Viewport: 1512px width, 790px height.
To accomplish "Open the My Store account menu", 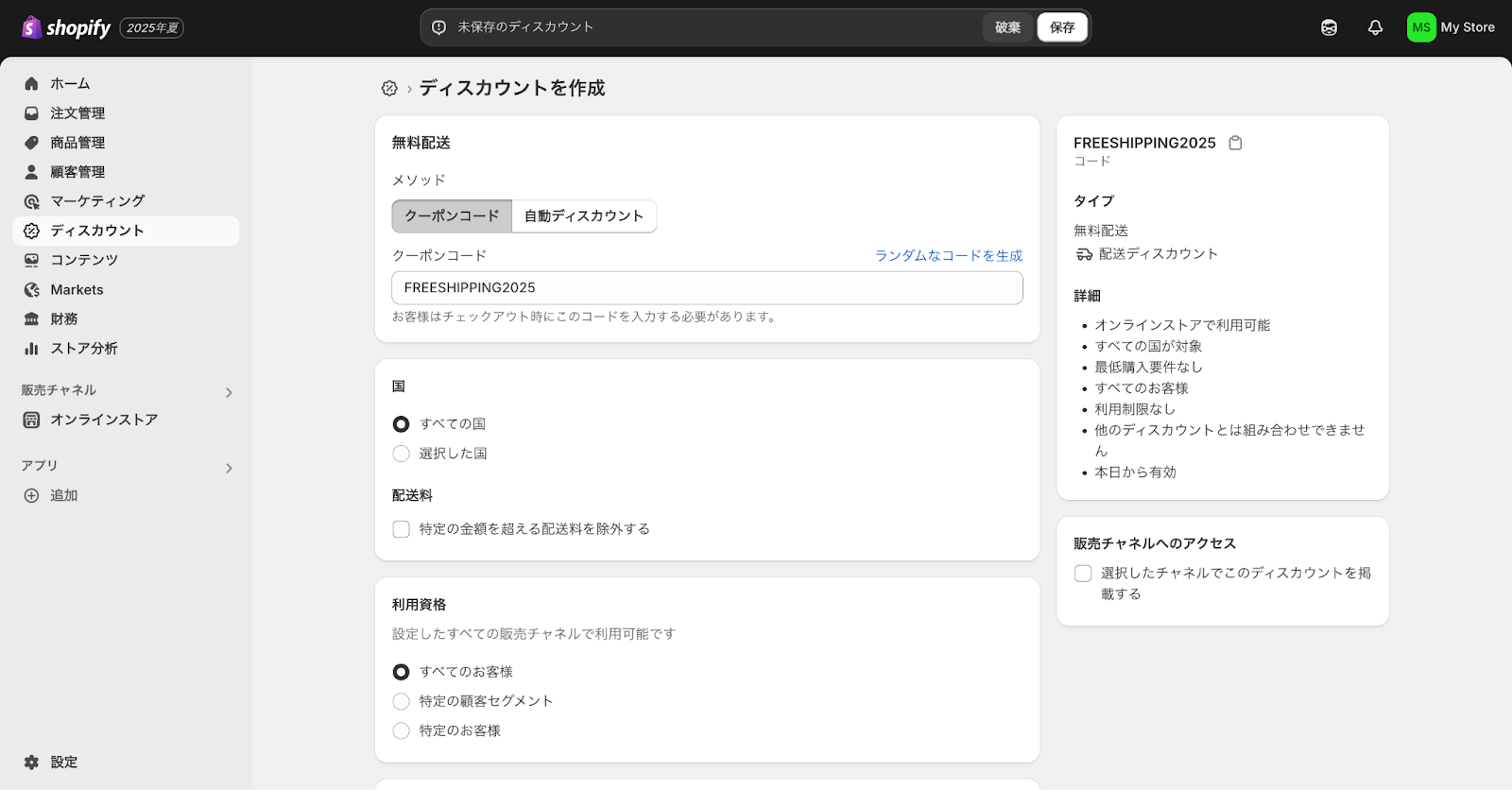I will click(x=1452, y=27).
